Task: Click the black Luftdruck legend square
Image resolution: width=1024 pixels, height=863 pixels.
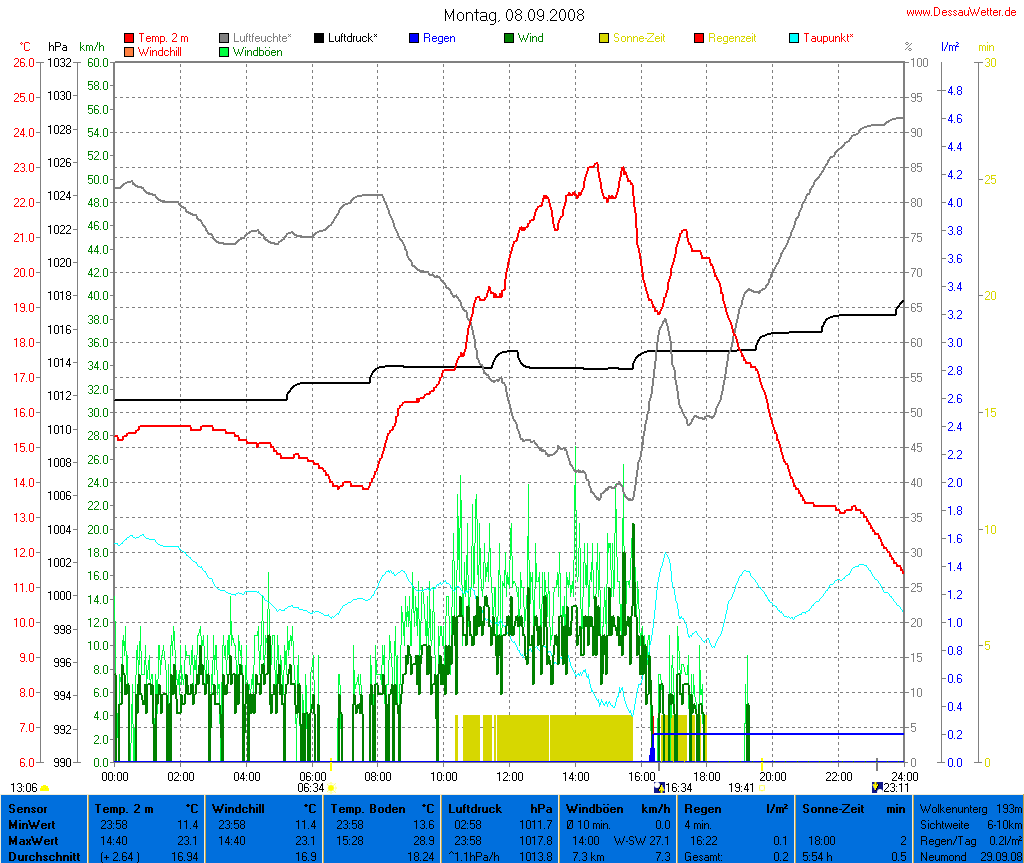Action: click(319, 38)
